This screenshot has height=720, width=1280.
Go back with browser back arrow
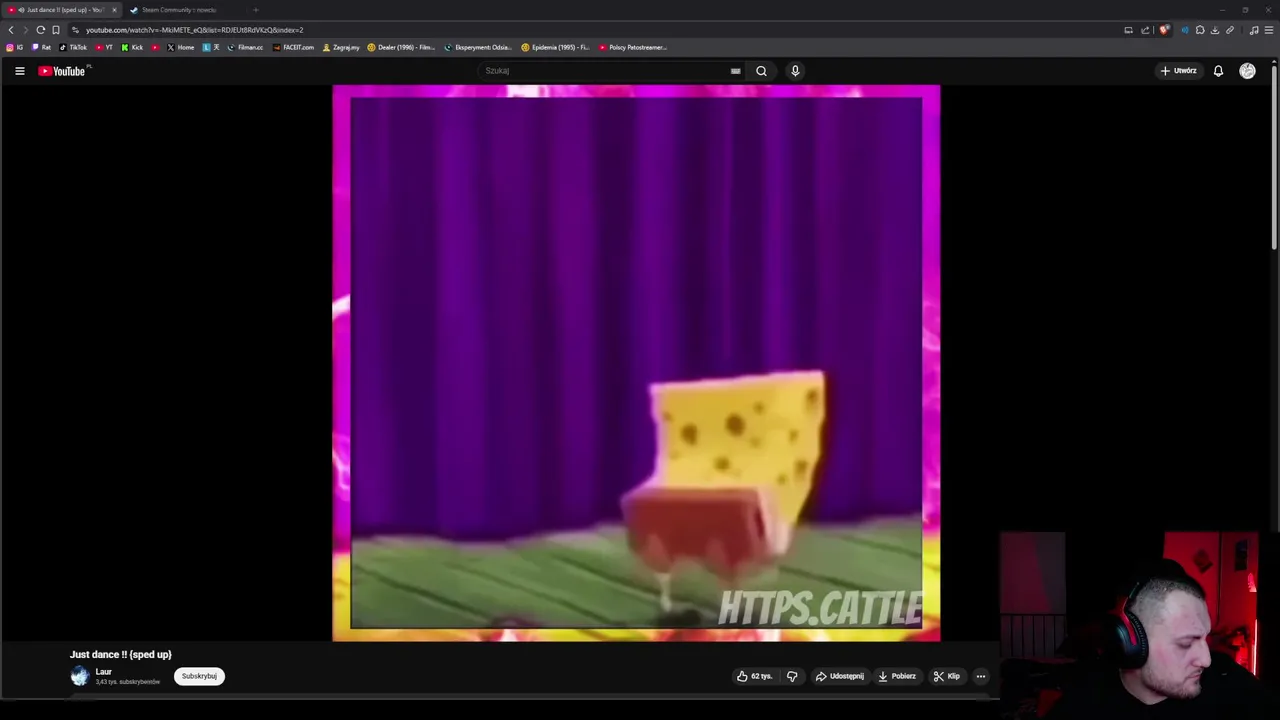point(11,30)
